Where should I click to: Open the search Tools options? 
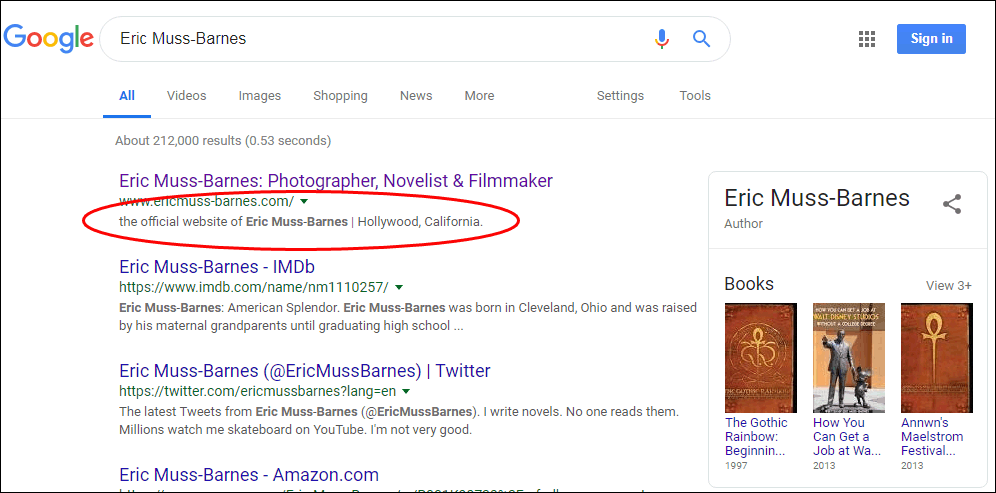pos(695,96)
